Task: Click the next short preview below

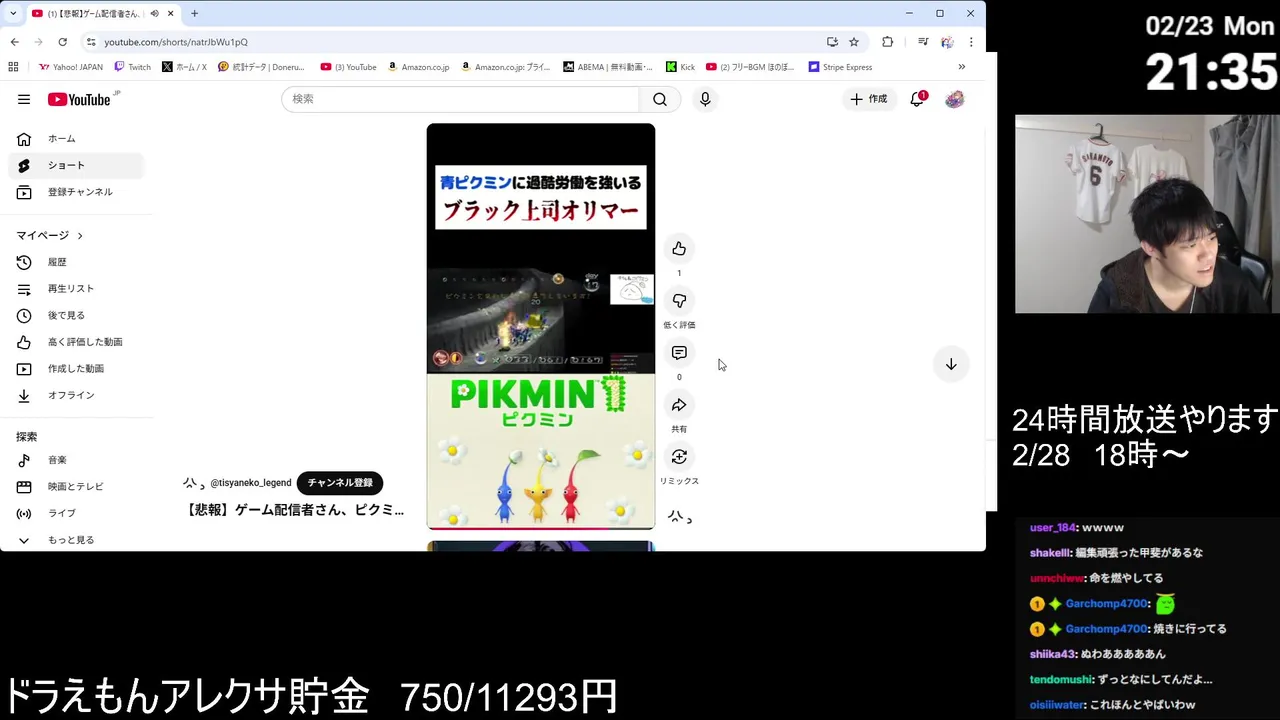Action: click(541, 546)
